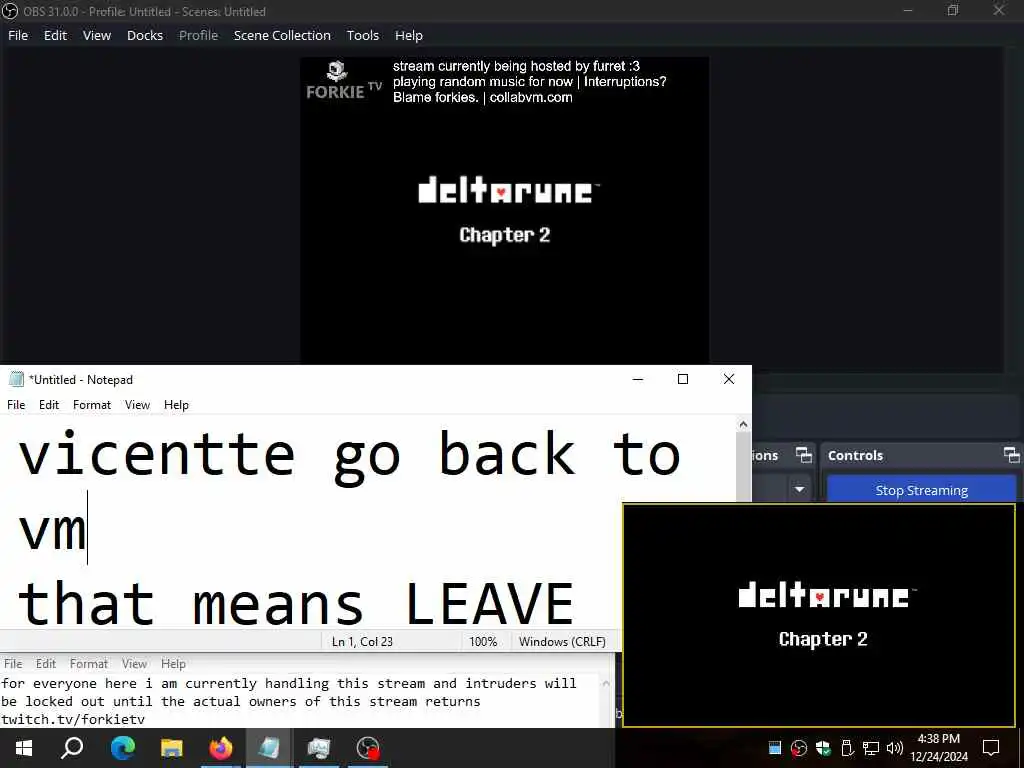Switch to Notepad via taskbar icon

pos(269,748)
